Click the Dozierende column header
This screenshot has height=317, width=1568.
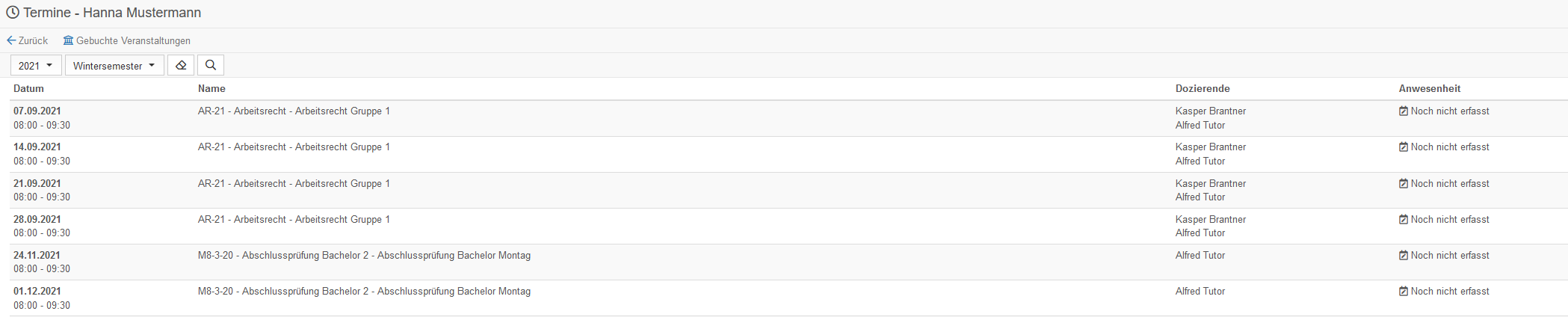pos(1203,88)
